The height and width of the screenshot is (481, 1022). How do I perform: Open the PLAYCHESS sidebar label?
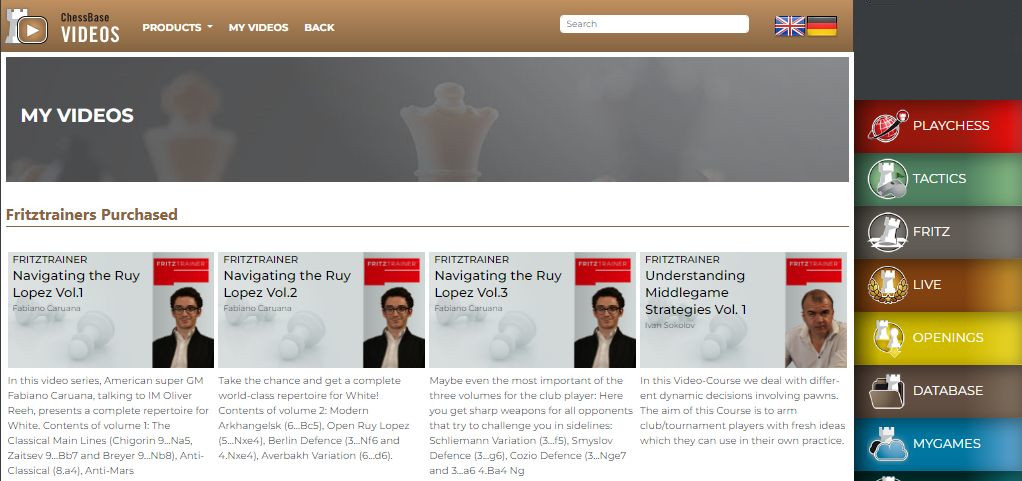(x=951, y=126)
